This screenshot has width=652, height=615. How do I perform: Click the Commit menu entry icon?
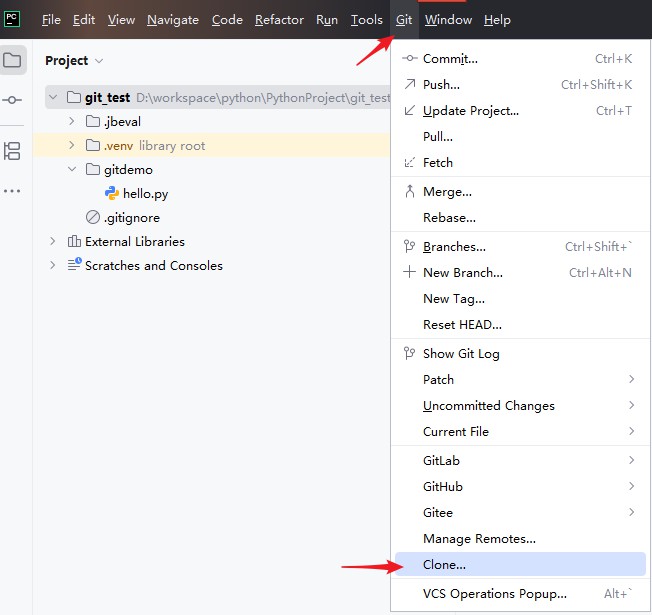[x=410, y=58]
